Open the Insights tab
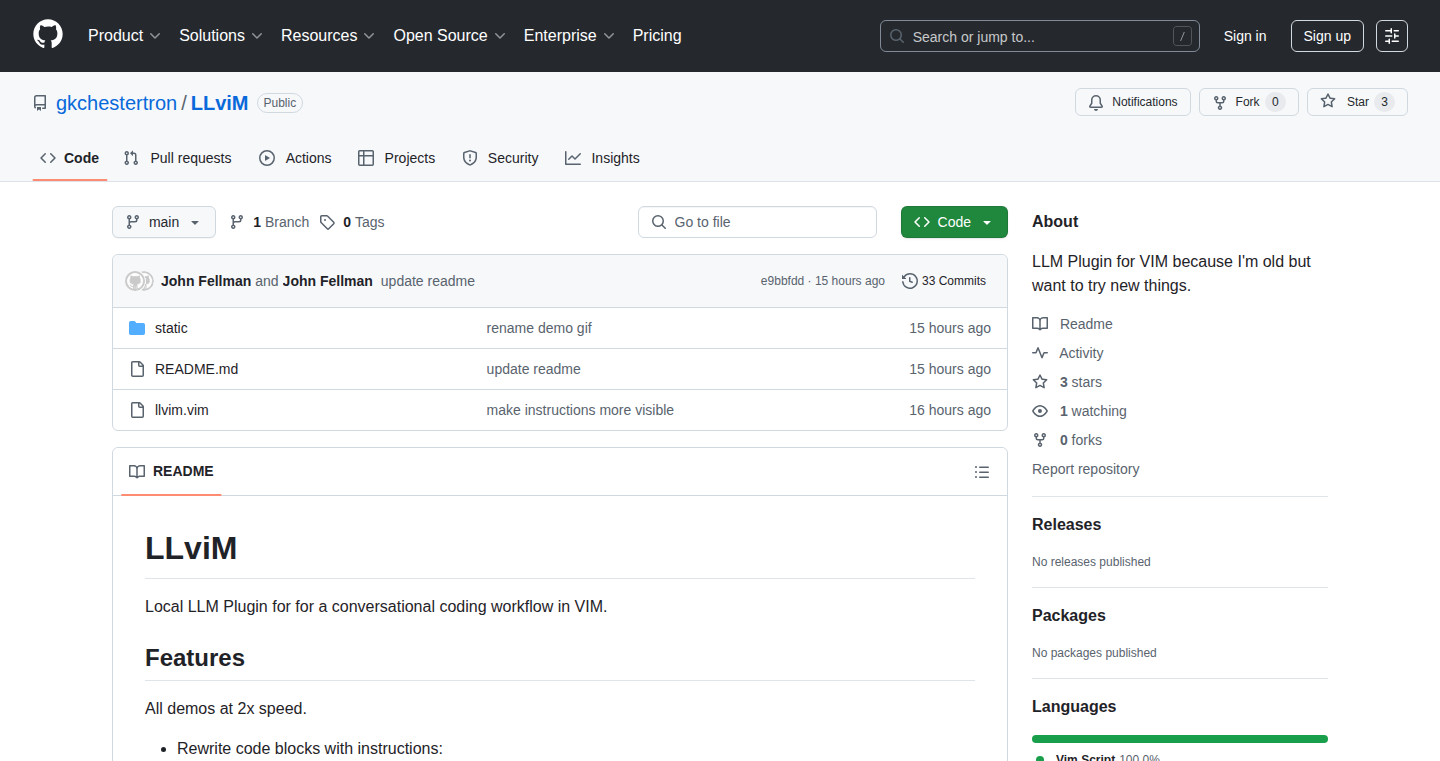Screen dimensions: 1440x761 pyautogui.click(x=602, y=158)
